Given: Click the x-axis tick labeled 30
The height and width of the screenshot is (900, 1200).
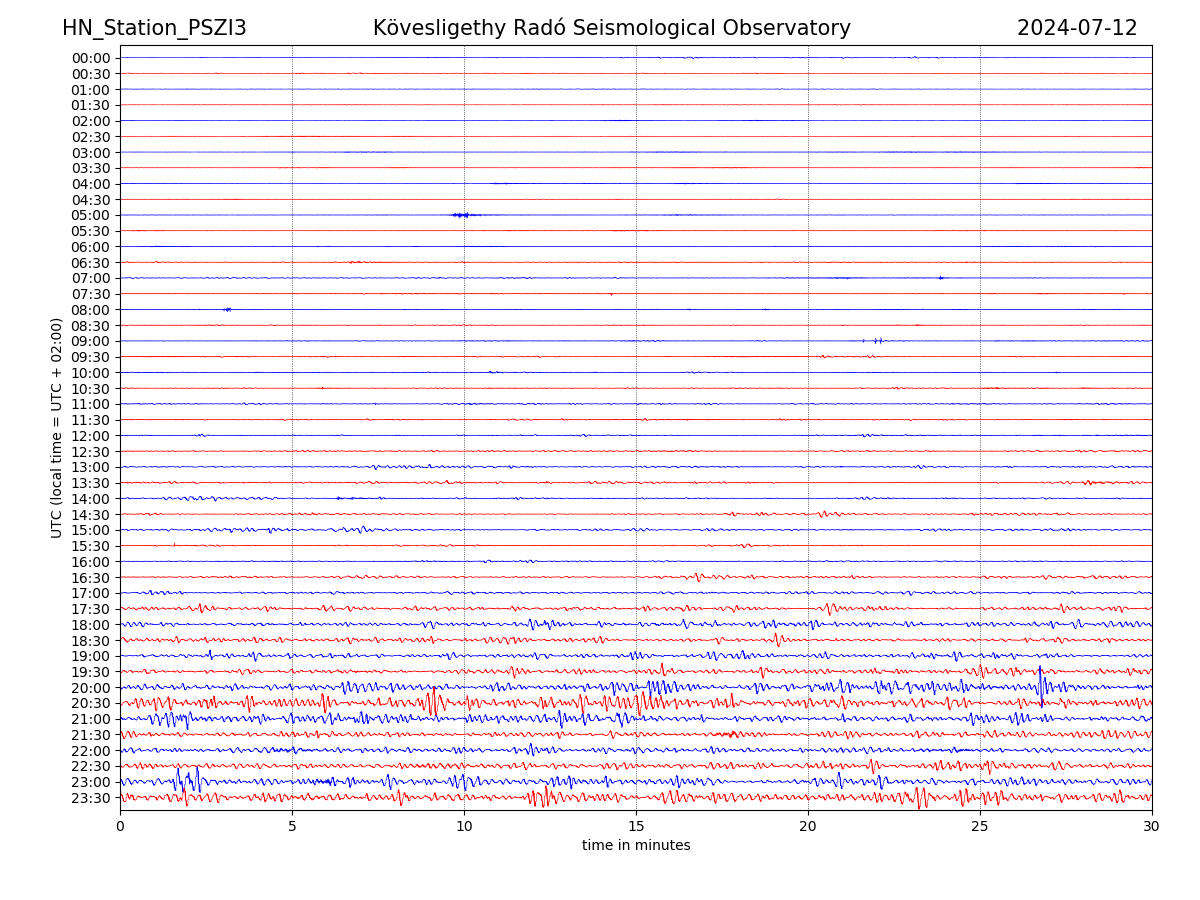Looking at the screenshot, I should click(x=1152, y=827).
